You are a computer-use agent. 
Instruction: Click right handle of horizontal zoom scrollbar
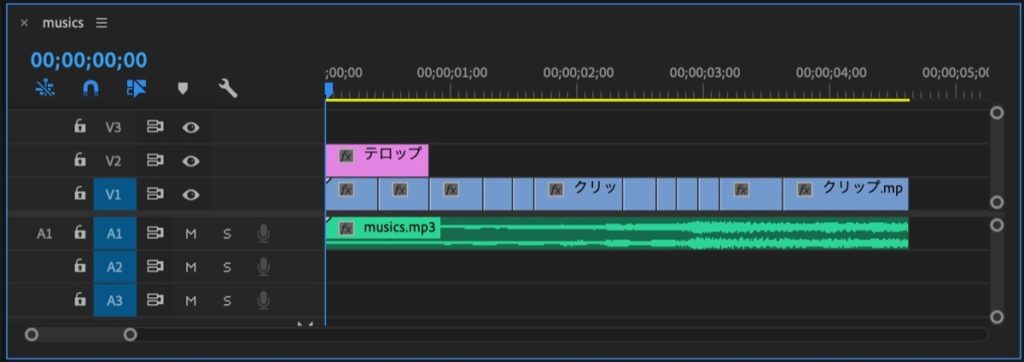131,335
